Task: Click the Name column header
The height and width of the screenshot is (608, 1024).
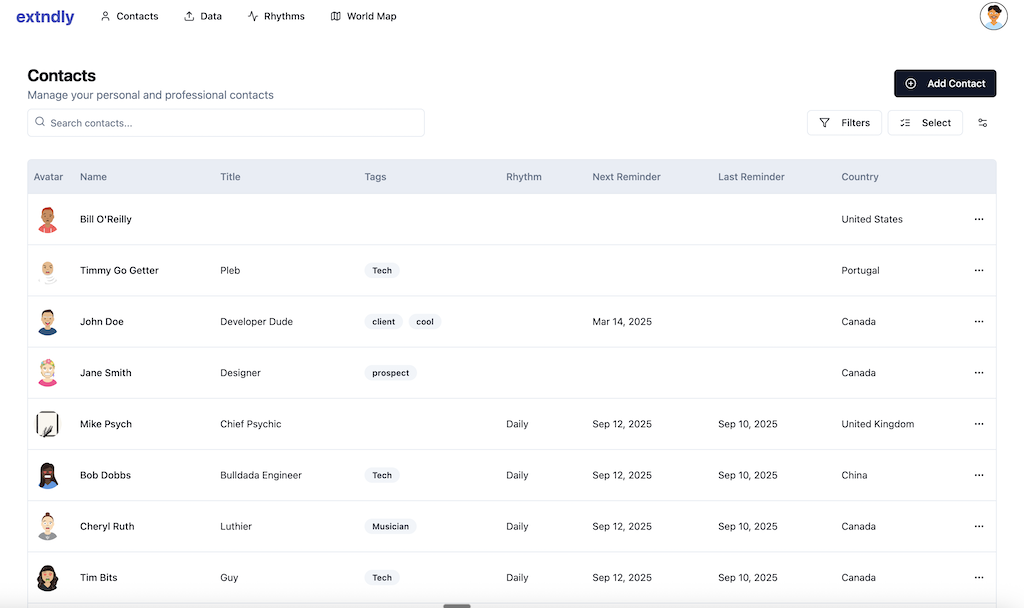Action: [93, 177]
